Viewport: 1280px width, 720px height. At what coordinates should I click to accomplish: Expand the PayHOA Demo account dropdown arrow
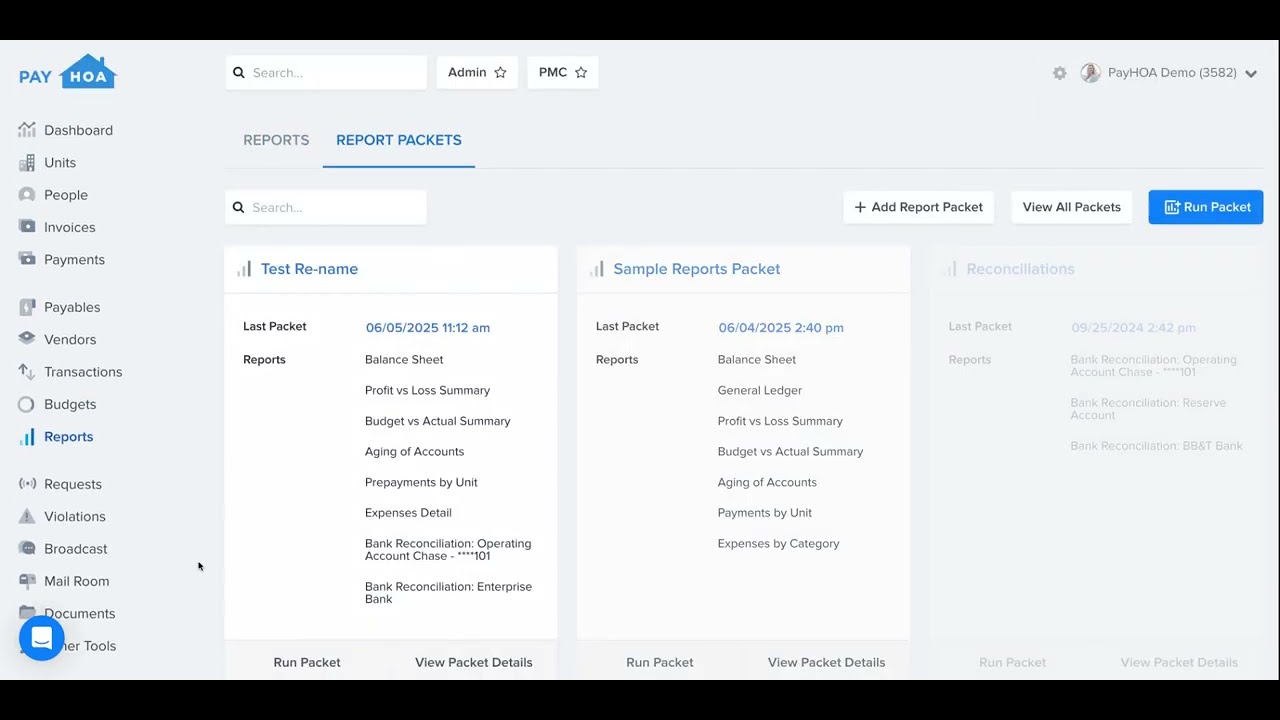coord(1251,73)
